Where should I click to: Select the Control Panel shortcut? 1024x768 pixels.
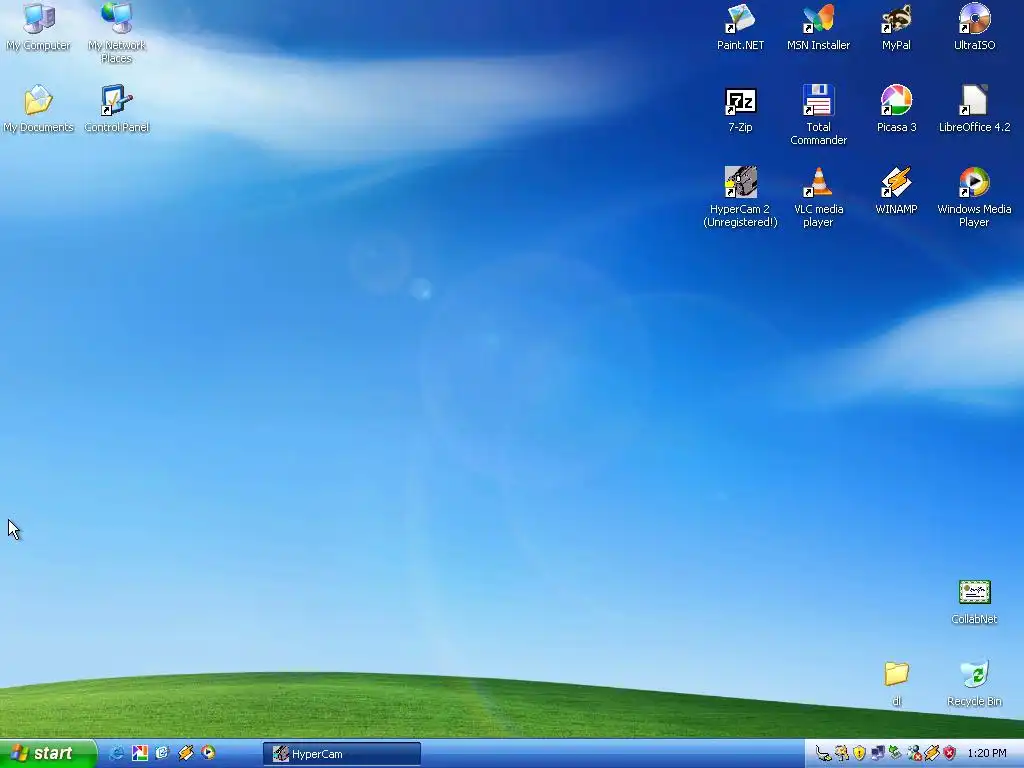tap(117, 108)
